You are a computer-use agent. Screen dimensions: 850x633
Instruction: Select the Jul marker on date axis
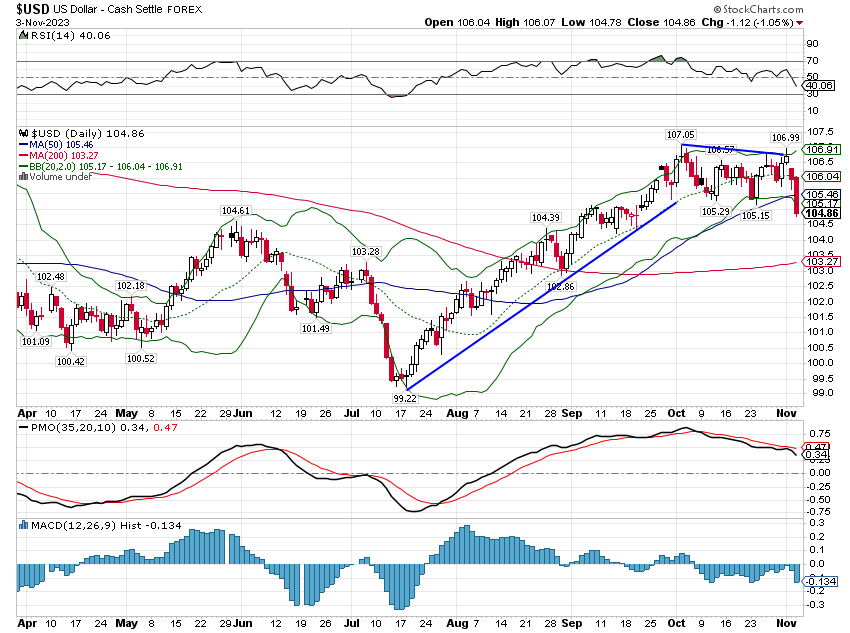click(351, 411)
